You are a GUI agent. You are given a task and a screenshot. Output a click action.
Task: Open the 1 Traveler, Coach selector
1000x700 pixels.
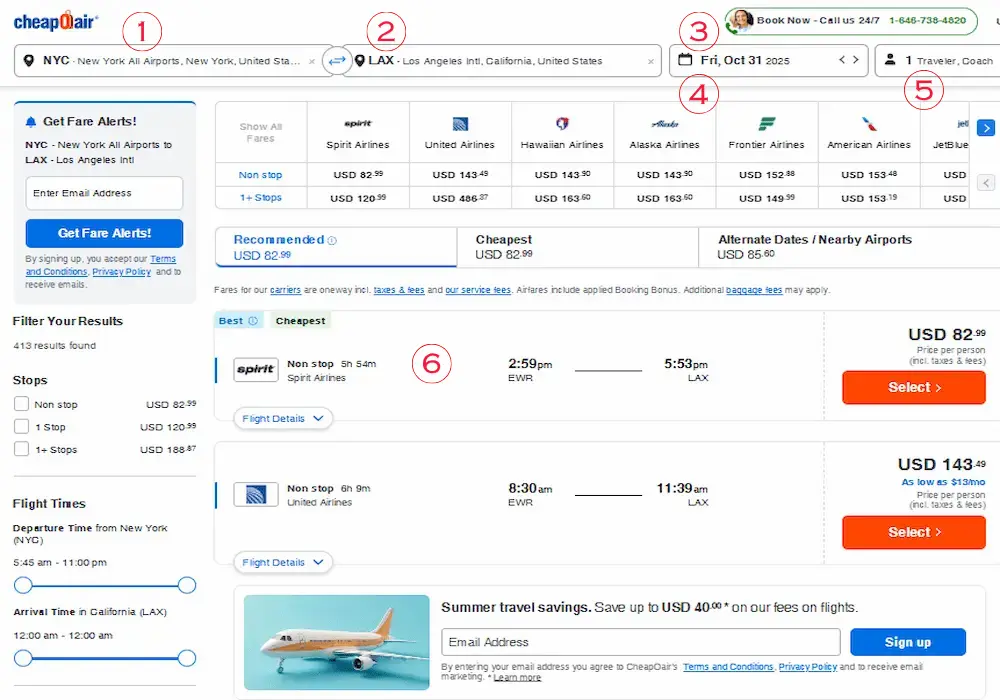point(938,61)
